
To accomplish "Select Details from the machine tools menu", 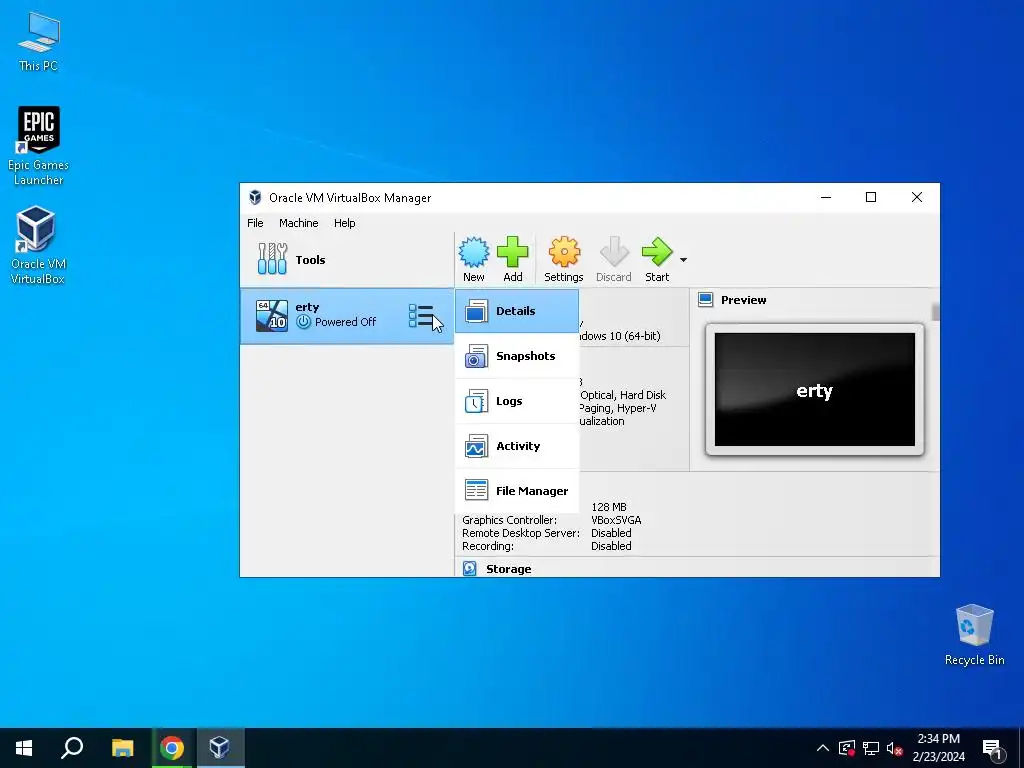I will tap(517, 311).
